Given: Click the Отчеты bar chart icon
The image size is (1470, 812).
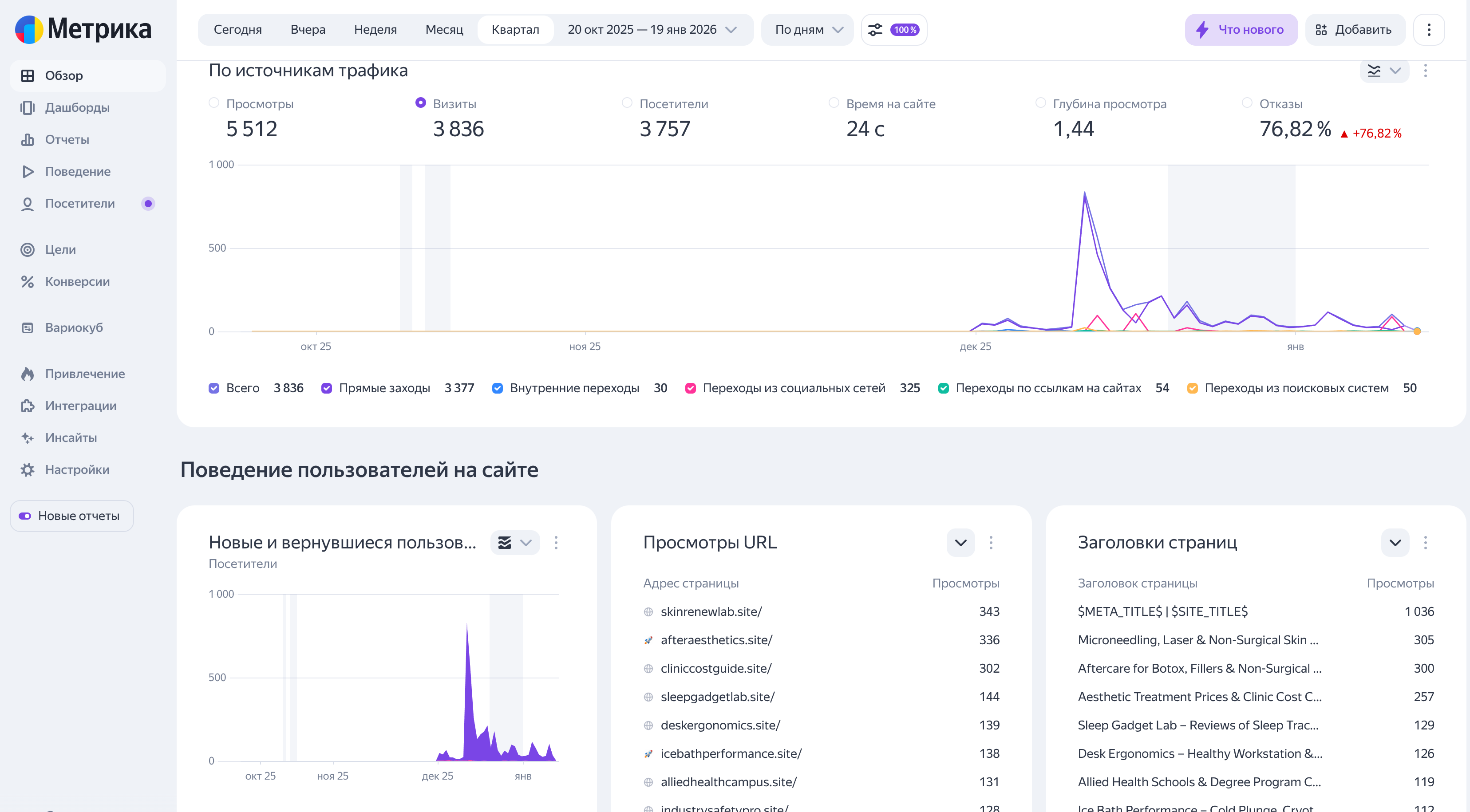Looking at the screenshot, I should point(27,140).
